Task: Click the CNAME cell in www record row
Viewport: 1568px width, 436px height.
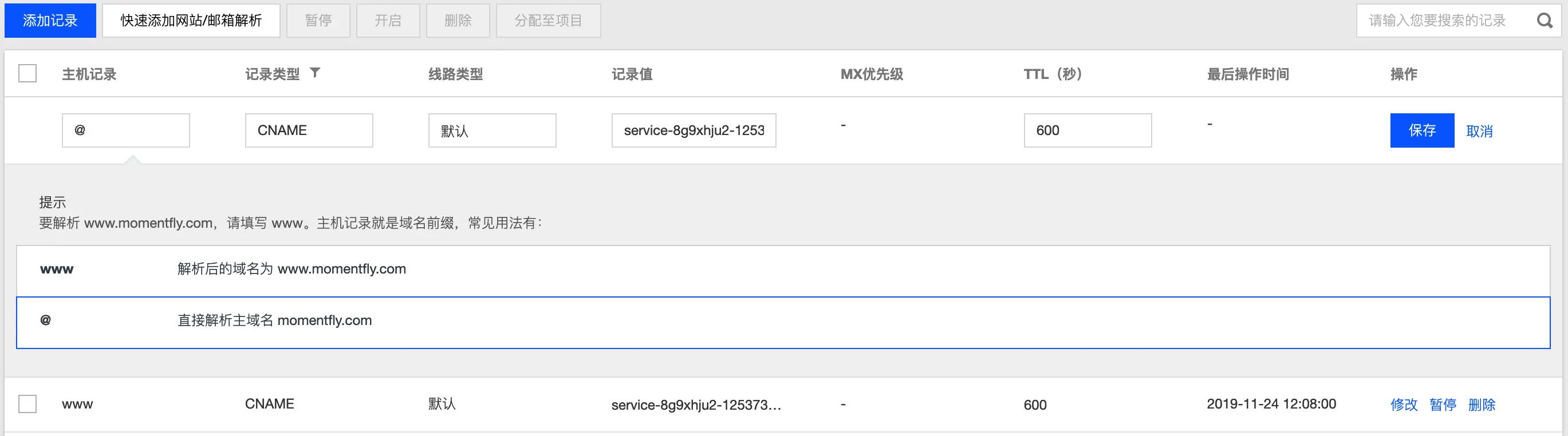Action: coord(270,404)
